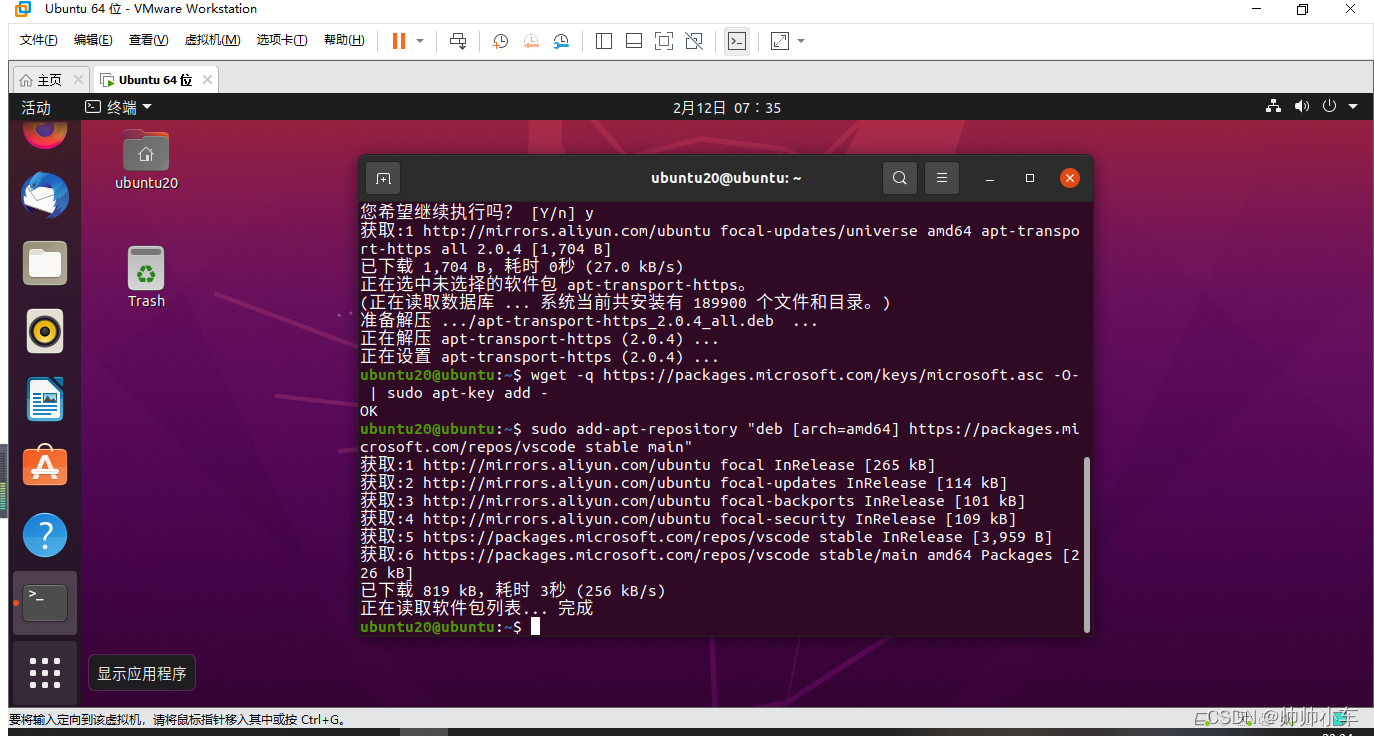Viewport: 1374px width, 736px height.
Task: Open the 选项卡(T) menu
Action: 282,40
